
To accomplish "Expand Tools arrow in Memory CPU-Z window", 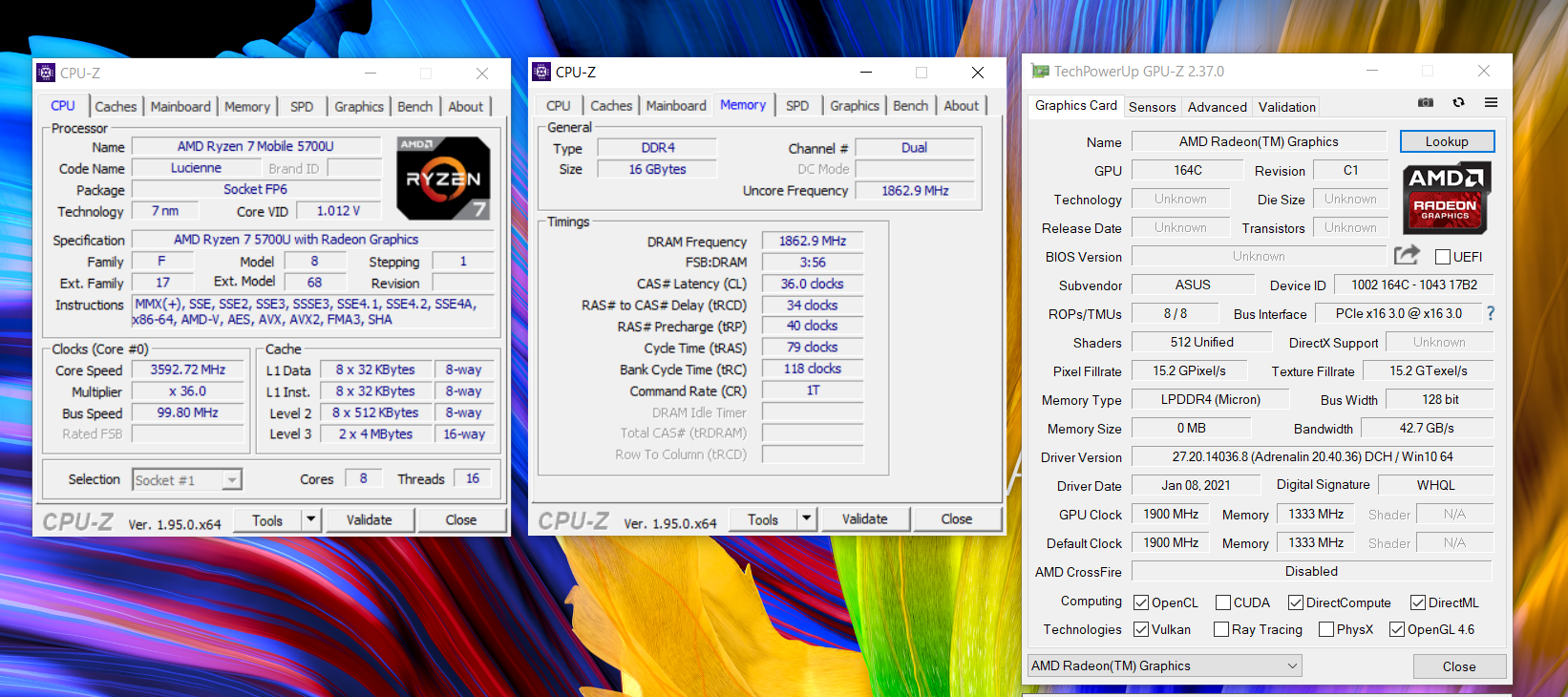I will (806, 519).
